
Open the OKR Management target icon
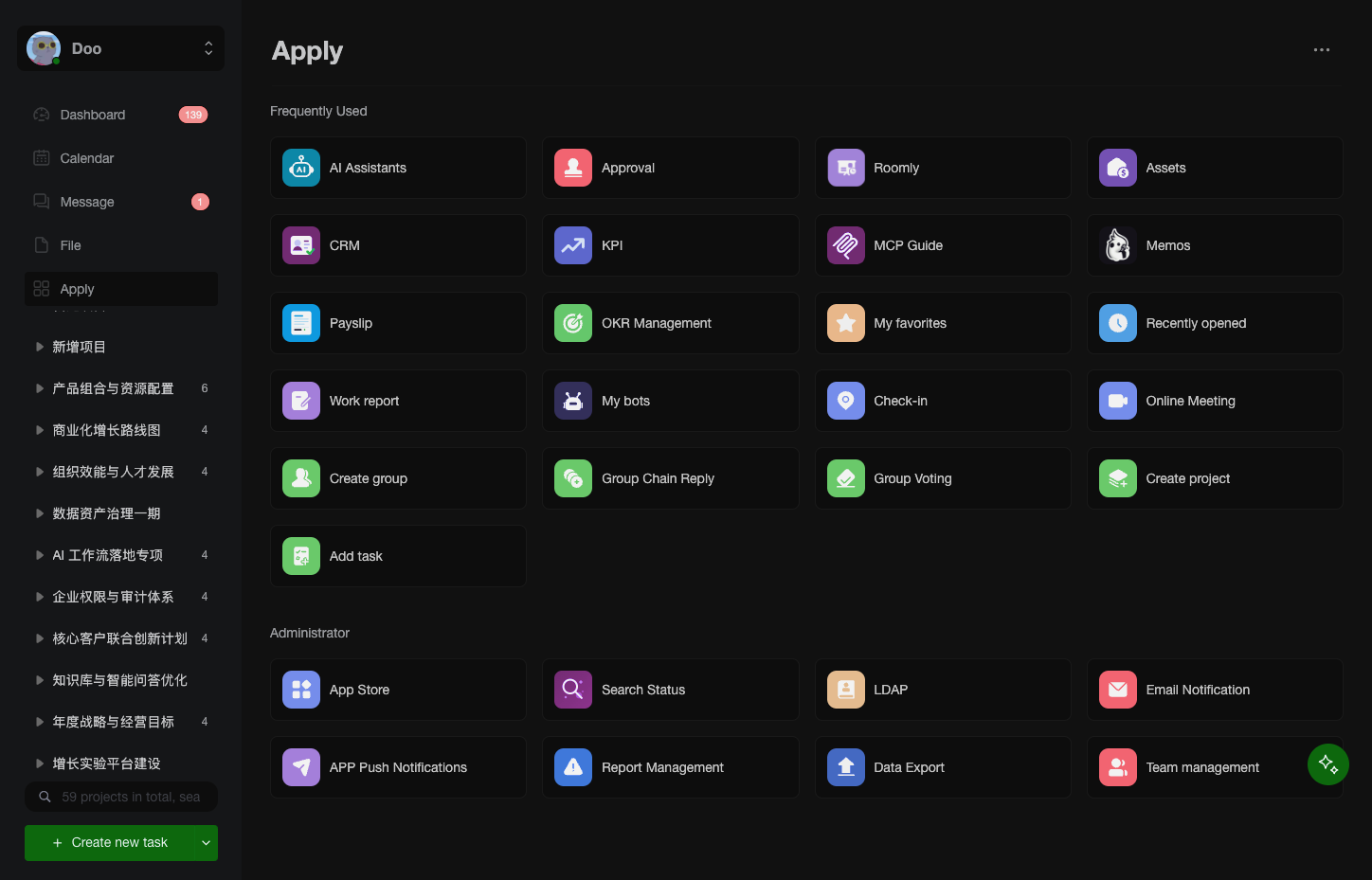[573, 323]
